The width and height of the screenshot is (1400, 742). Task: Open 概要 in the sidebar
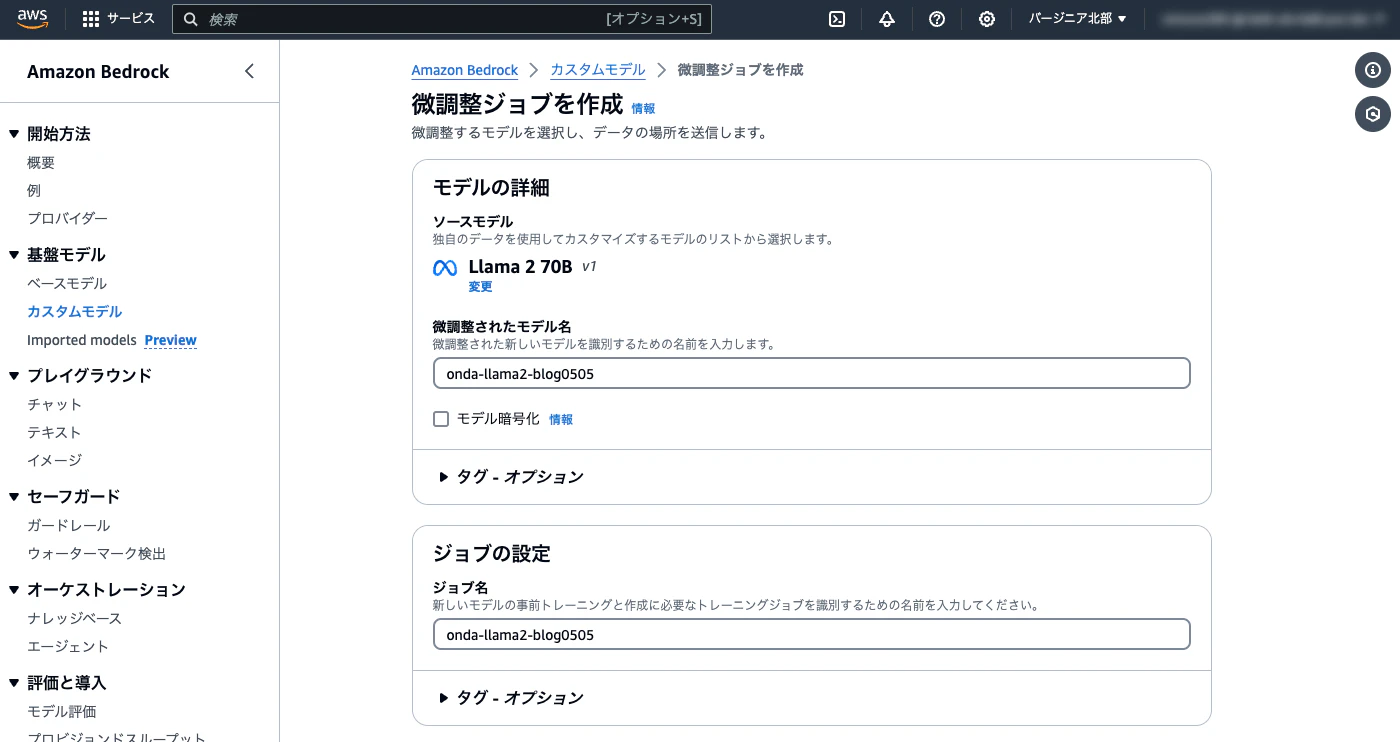tap(41, 163)
